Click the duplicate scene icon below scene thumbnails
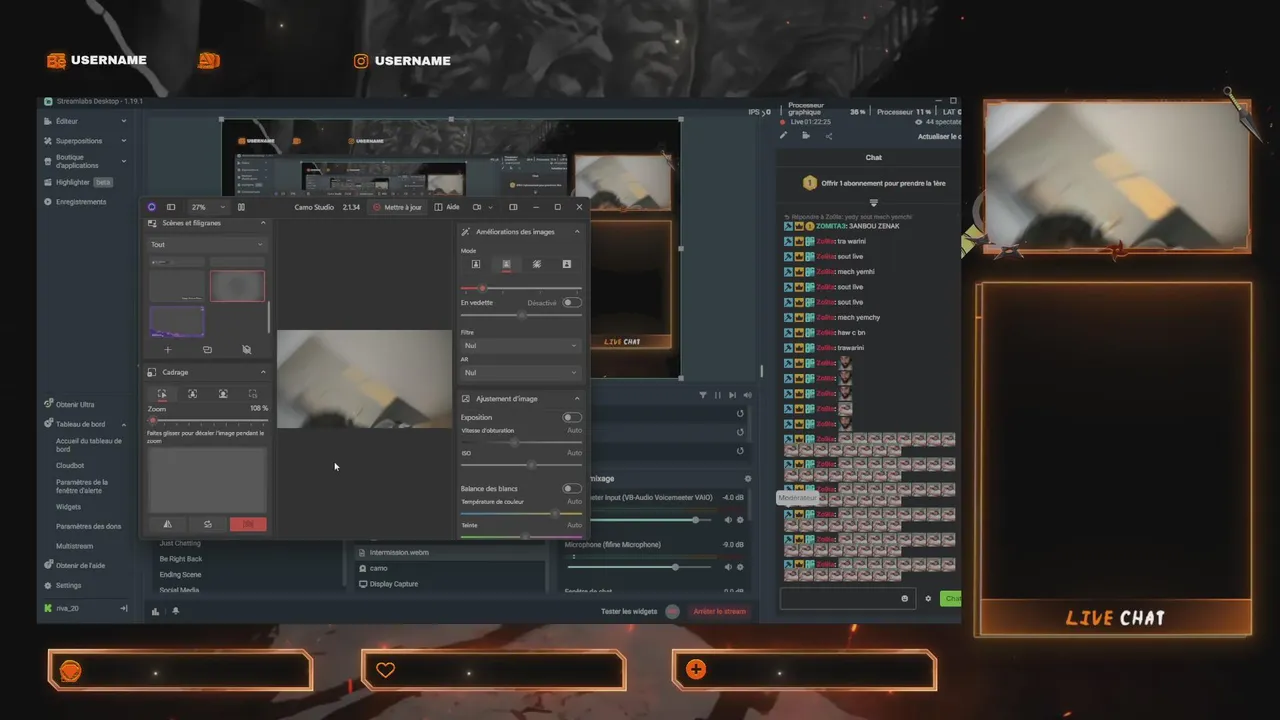The width and height of the screenshot is (1280, 720). [x=207, y=350]
